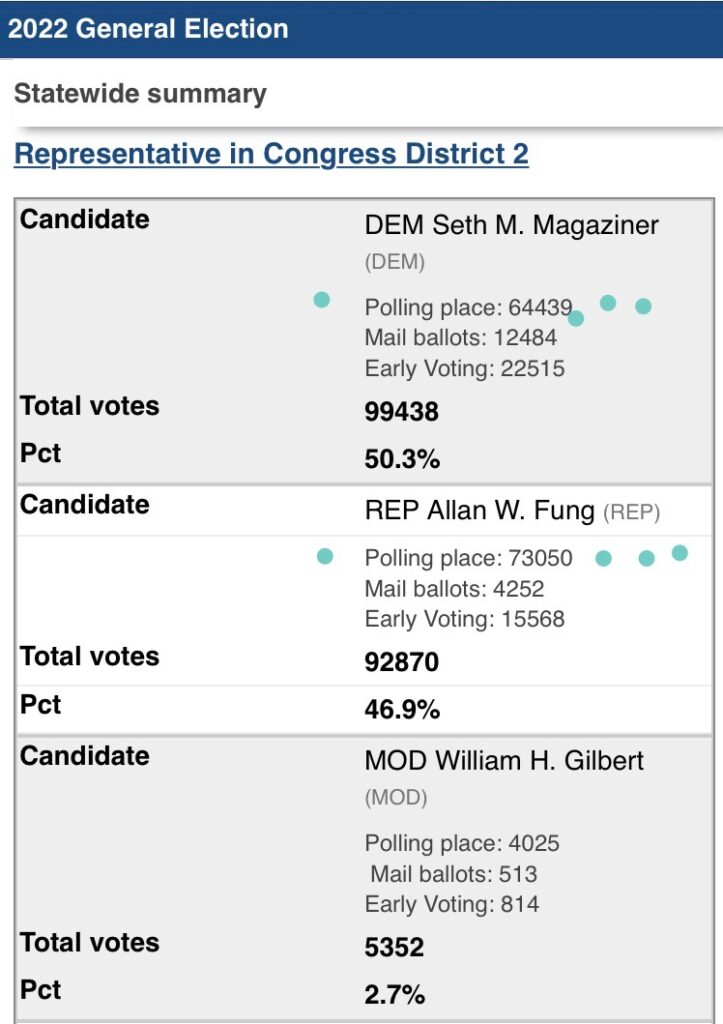The height and width of the screenshot is (1024, 723).
Task: Click the 46.9% percentage value
Action: [x=402, y=709]
